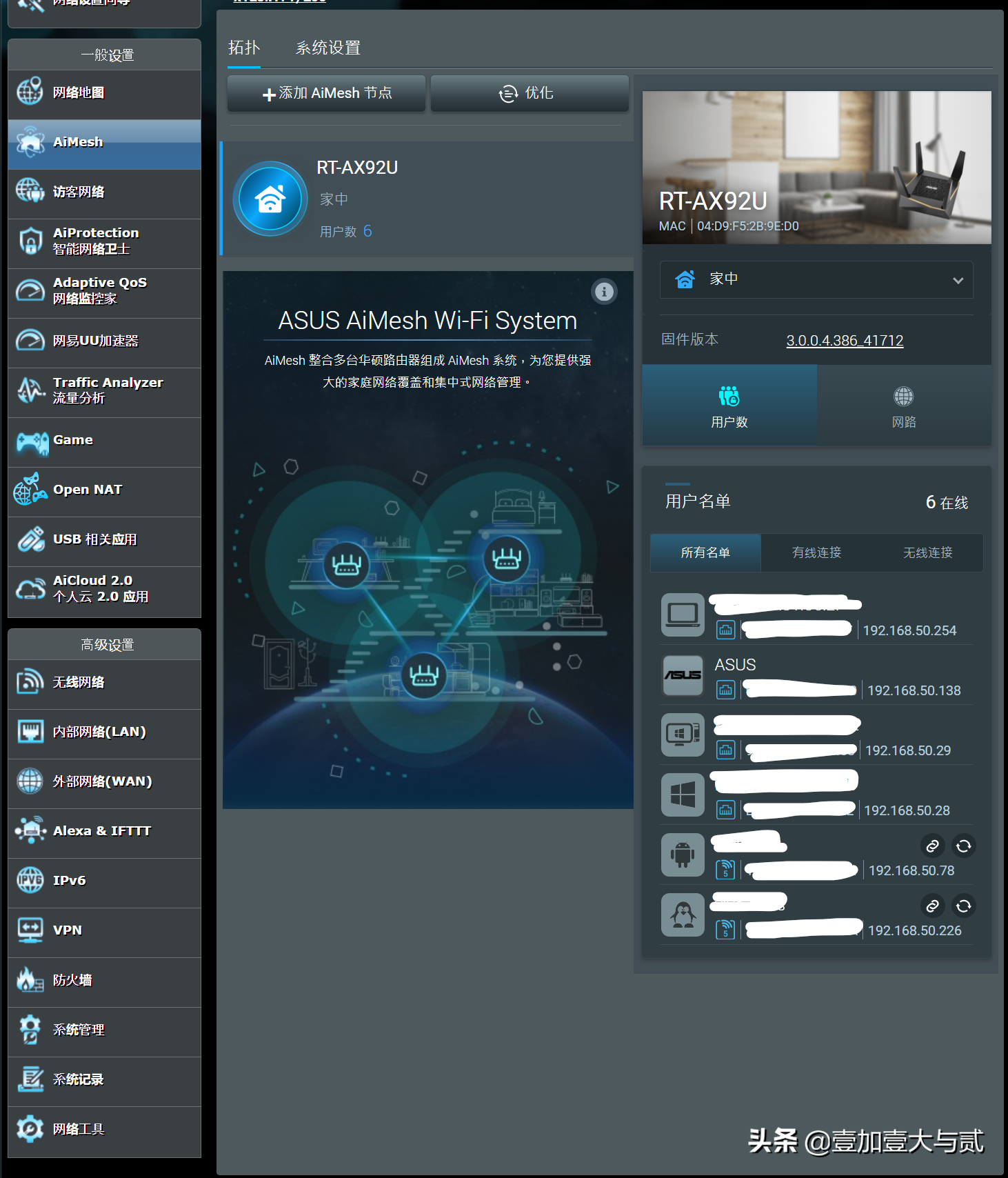Click the info icon on AiMesh banner
This screenshot has height=1178, width=1008.
click(x=604, y=292)
